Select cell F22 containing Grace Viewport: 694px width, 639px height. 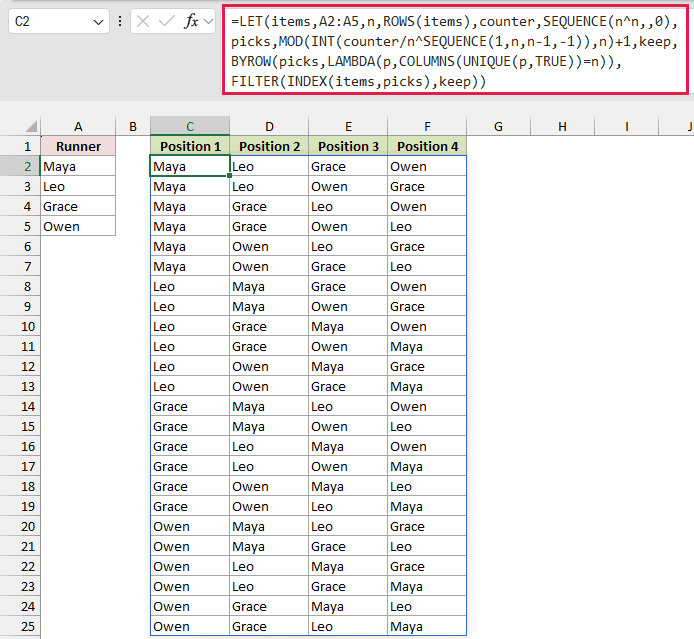click(x=427, y=566)
